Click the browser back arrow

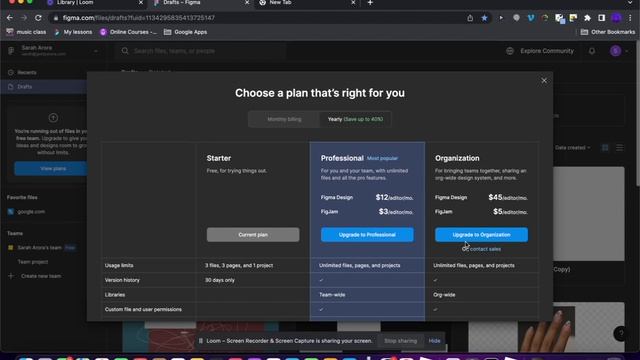[x=10, y=18]
